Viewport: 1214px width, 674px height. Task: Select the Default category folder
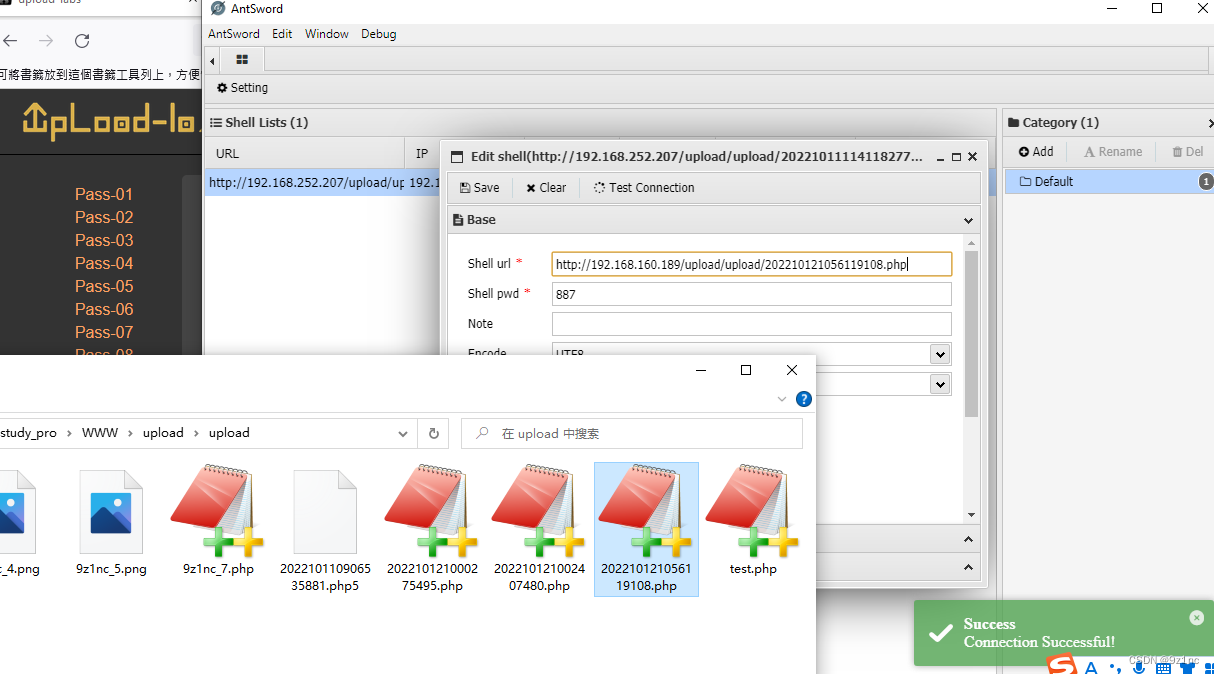(1108, 182)
